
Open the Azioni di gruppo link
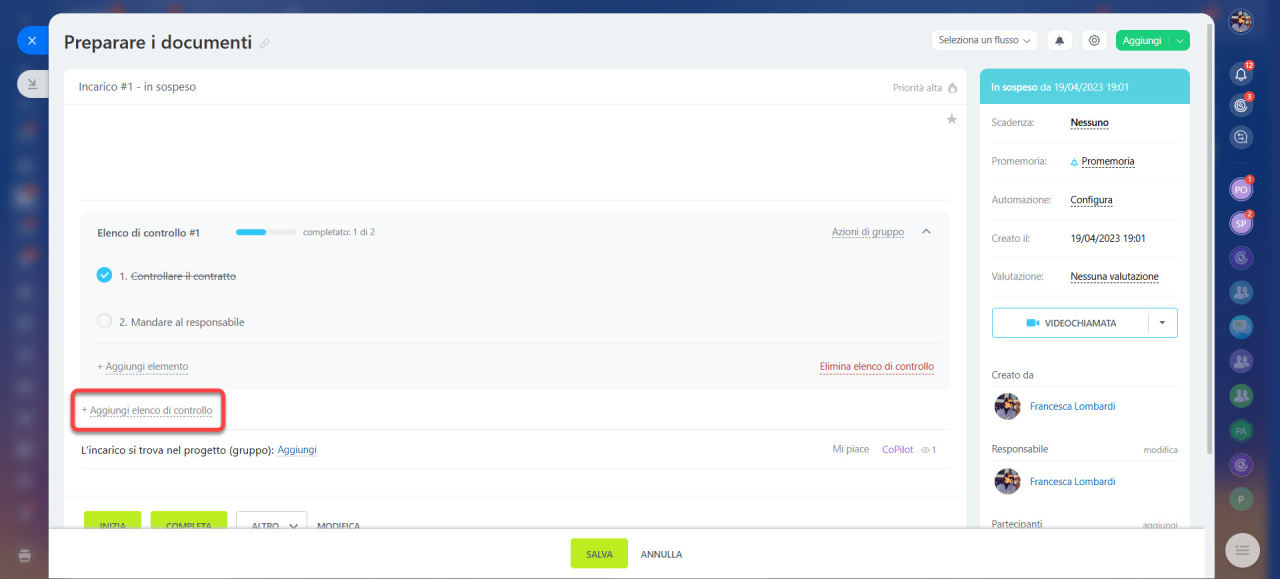(868, 232)
